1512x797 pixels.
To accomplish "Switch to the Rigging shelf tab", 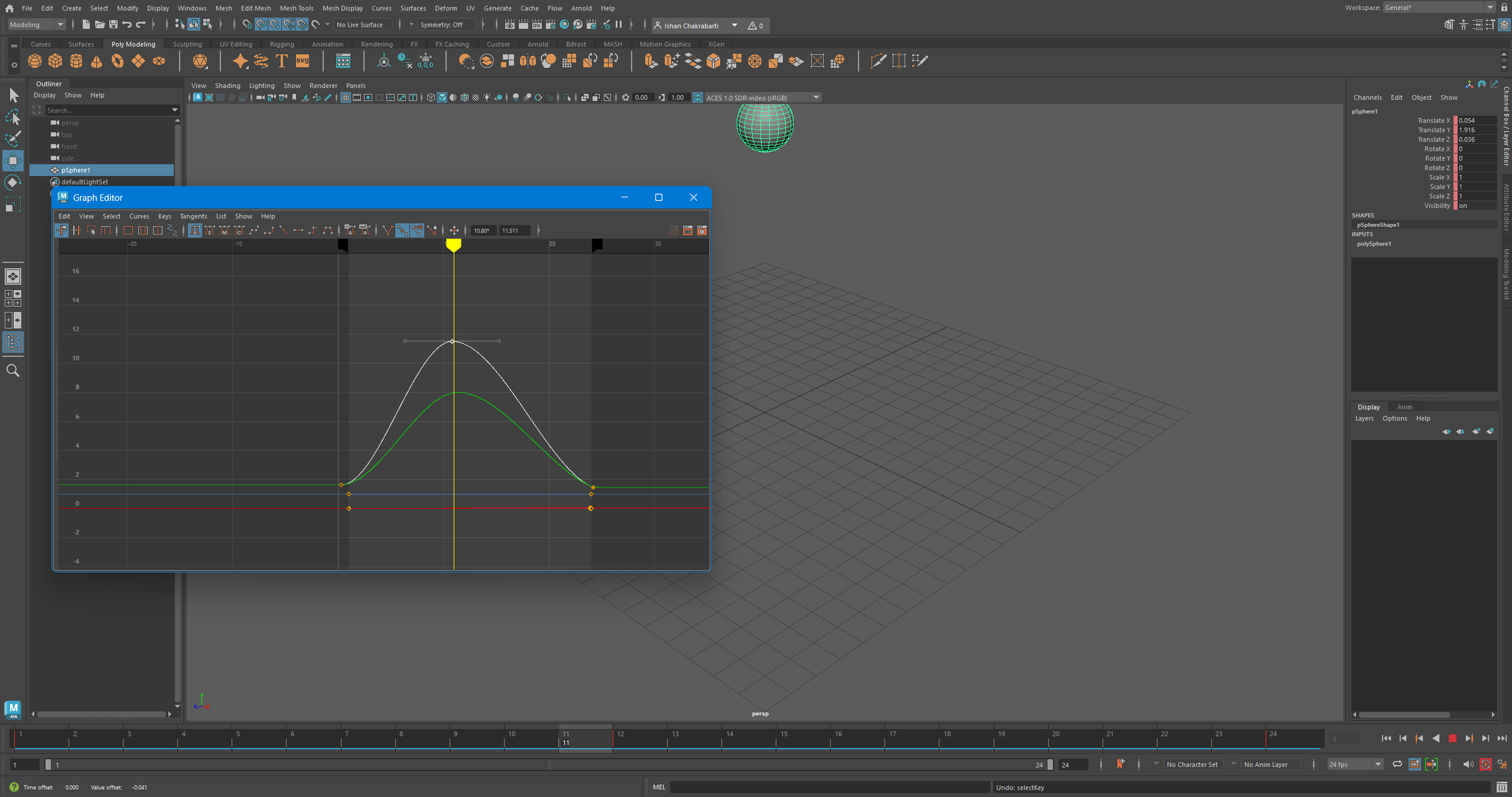I will (282, 44).
